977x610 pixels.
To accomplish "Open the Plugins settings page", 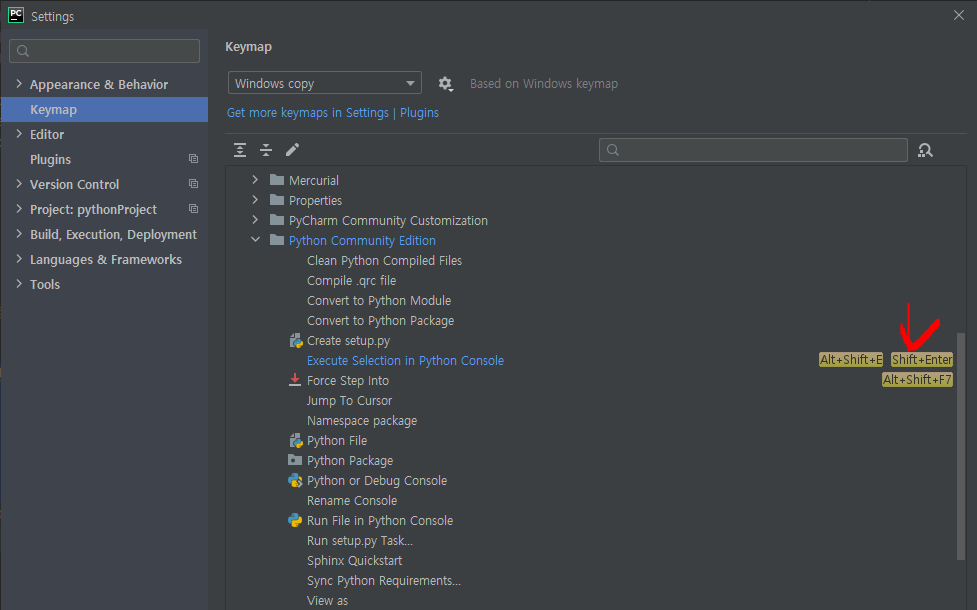I will point(50,160).
